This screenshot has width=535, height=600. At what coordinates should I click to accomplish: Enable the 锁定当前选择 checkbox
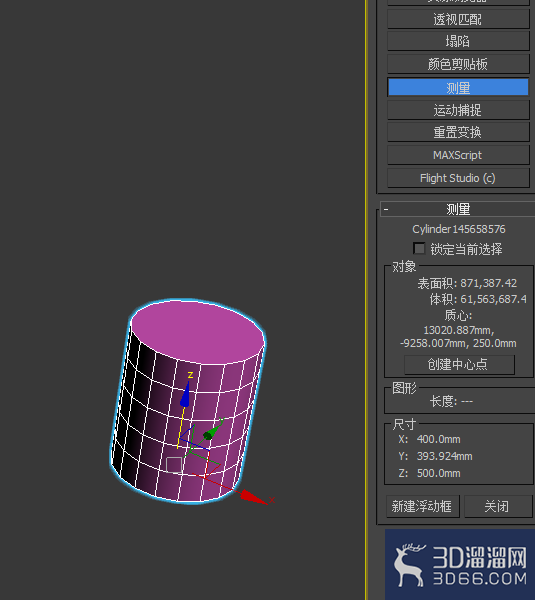point(419,249)
